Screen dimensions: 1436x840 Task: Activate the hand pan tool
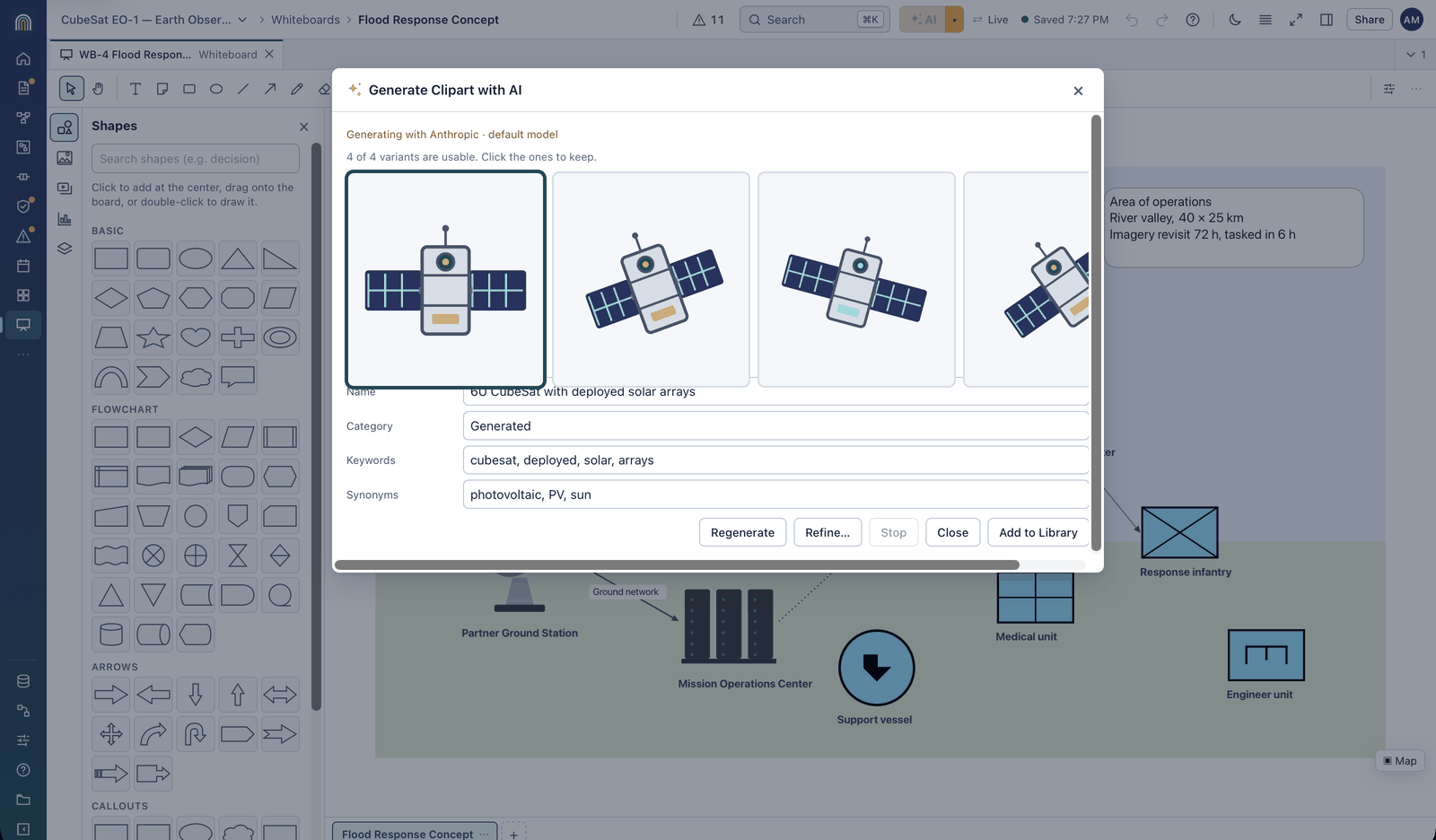[98, 89]
